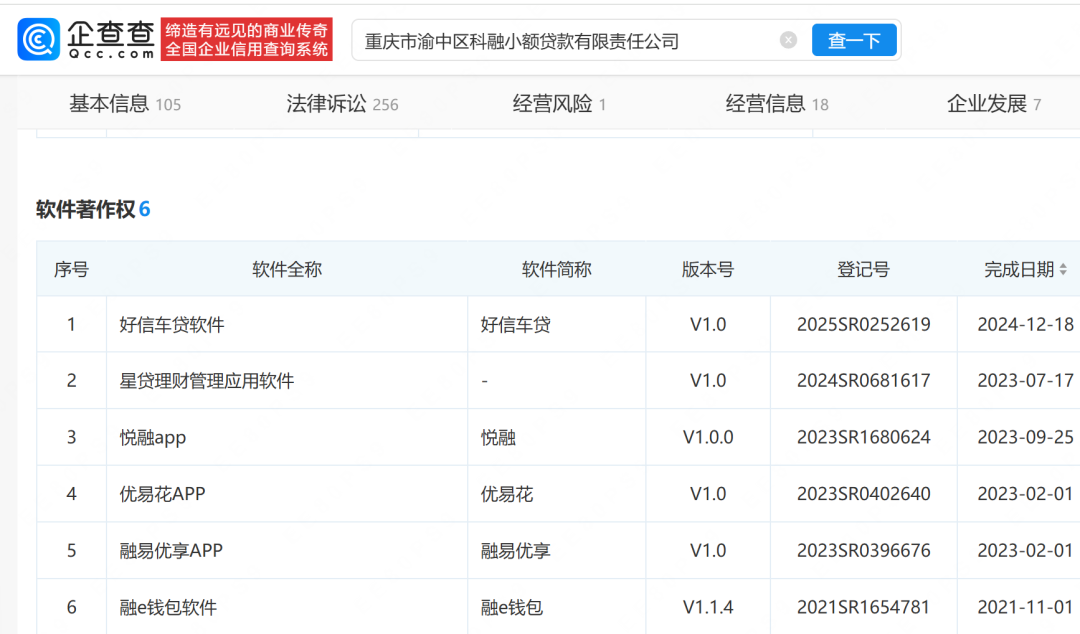
Task: Open the 基本信息 tab
Action: point(125,104)
